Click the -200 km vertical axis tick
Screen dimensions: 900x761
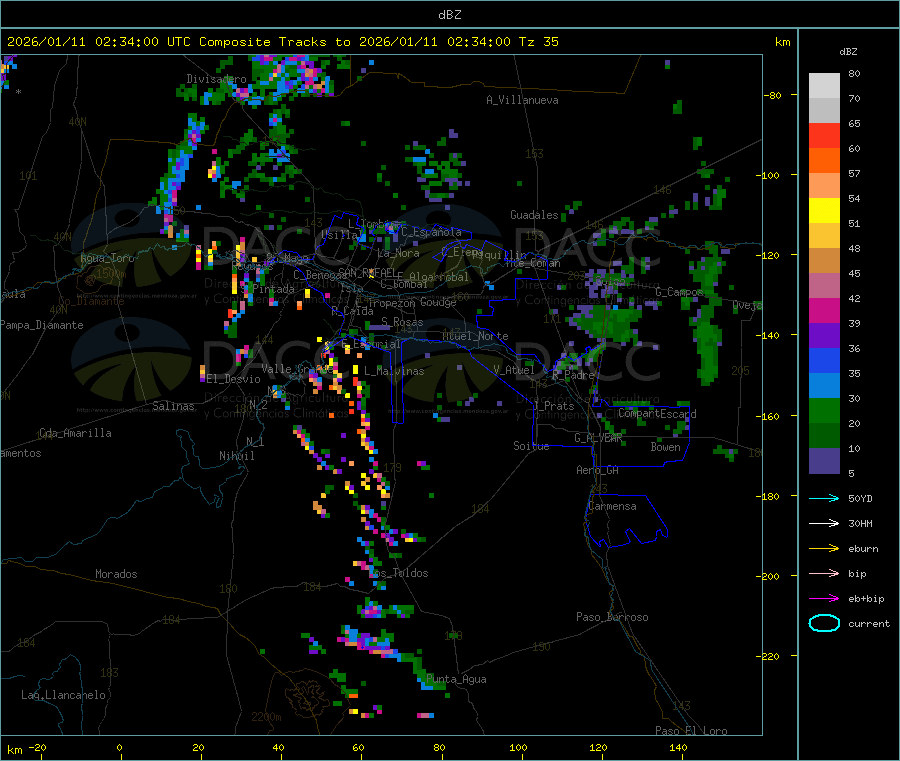(x=779, y=576)
